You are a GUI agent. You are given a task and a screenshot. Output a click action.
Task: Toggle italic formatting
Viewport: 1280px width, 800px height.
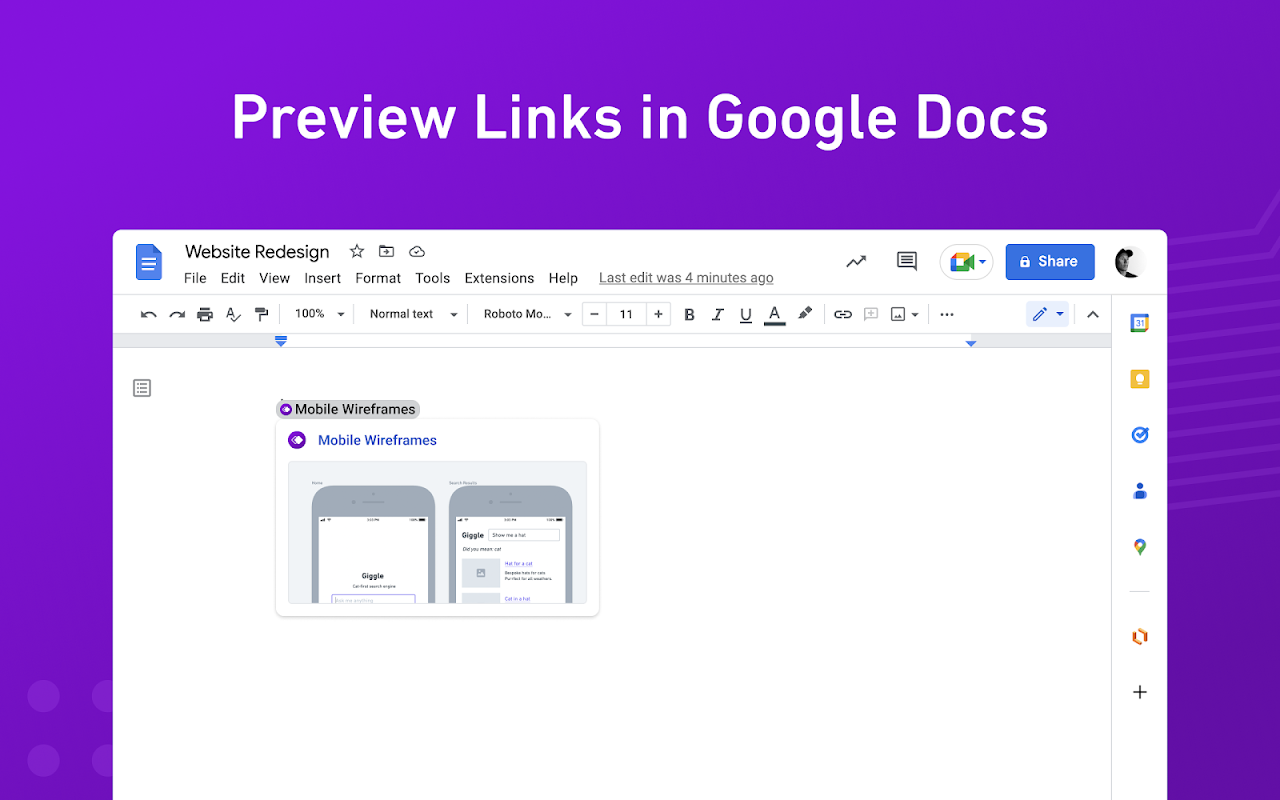[x=717, y=314]
